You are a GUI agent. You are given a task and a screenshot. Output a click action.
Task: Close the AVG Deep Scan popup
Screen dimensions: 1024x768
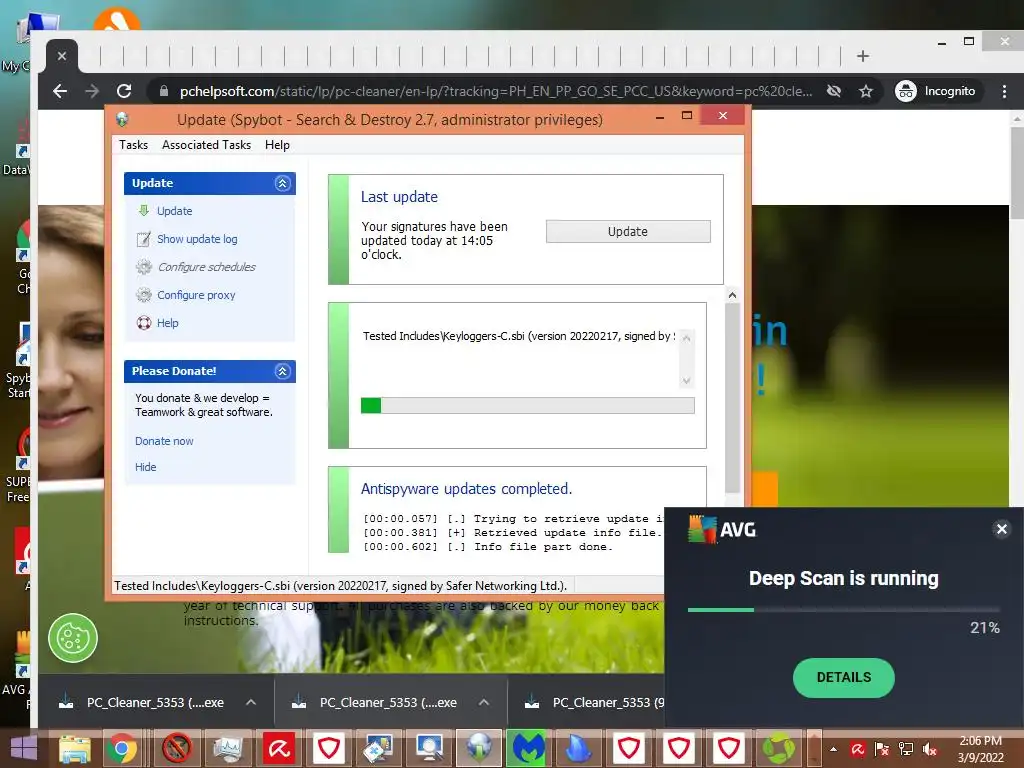1002,529
